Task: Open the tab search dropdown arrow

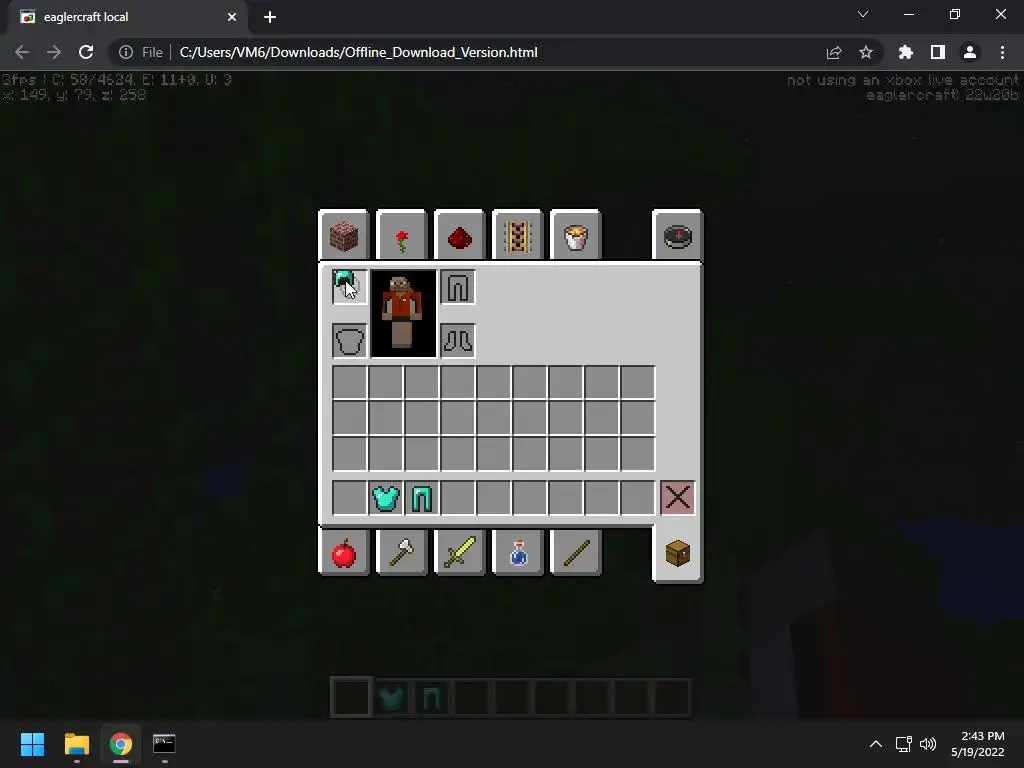Action: pyautogui.click(x=863, y=14)
